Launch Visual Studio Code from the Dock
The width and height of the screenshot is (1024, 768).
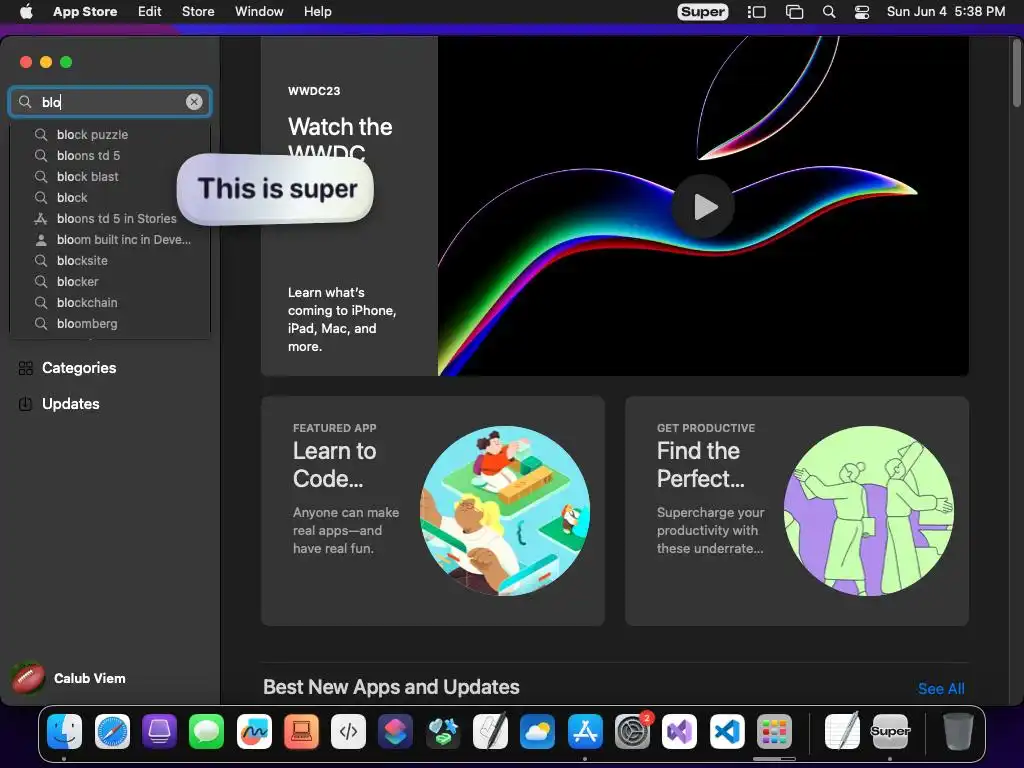click(726, 731)
